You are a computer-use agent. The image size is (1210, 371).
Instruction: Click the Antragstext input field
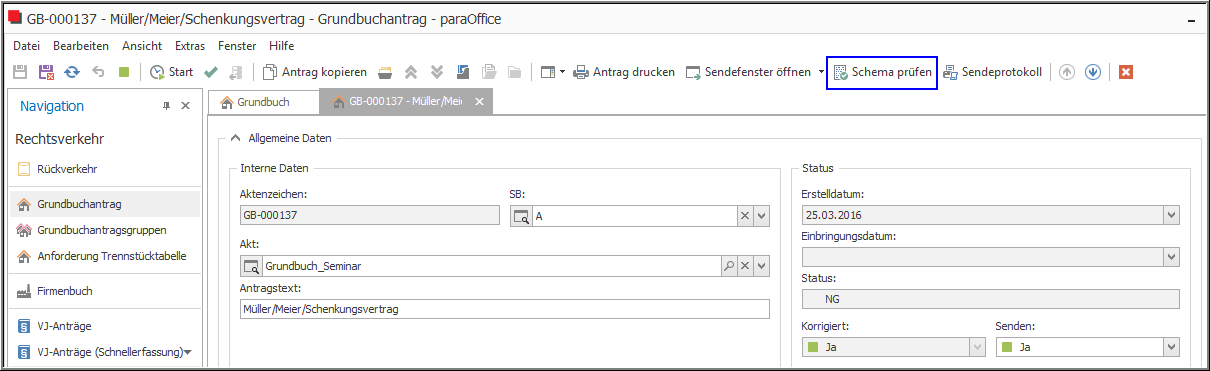point(505,310)
